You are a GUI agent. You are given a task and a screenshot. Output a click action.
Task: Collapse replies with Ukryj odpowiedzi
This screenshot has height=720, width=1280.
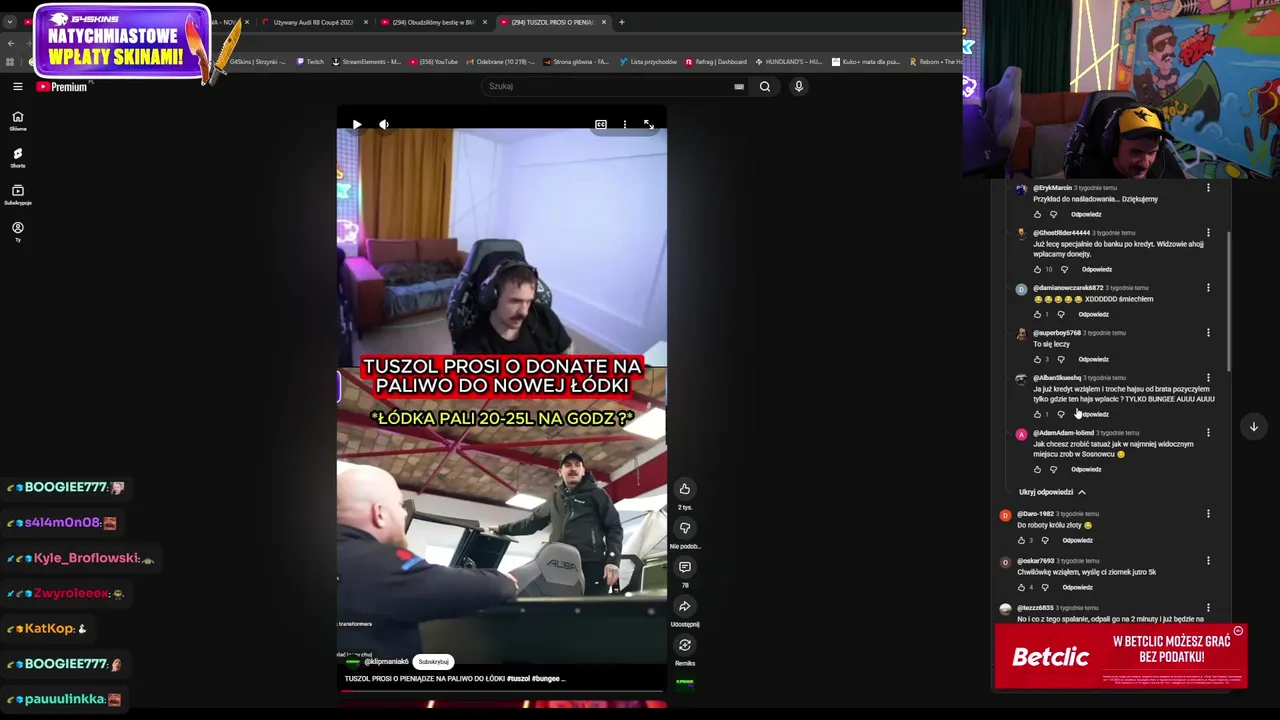(x=1052, y=492)
